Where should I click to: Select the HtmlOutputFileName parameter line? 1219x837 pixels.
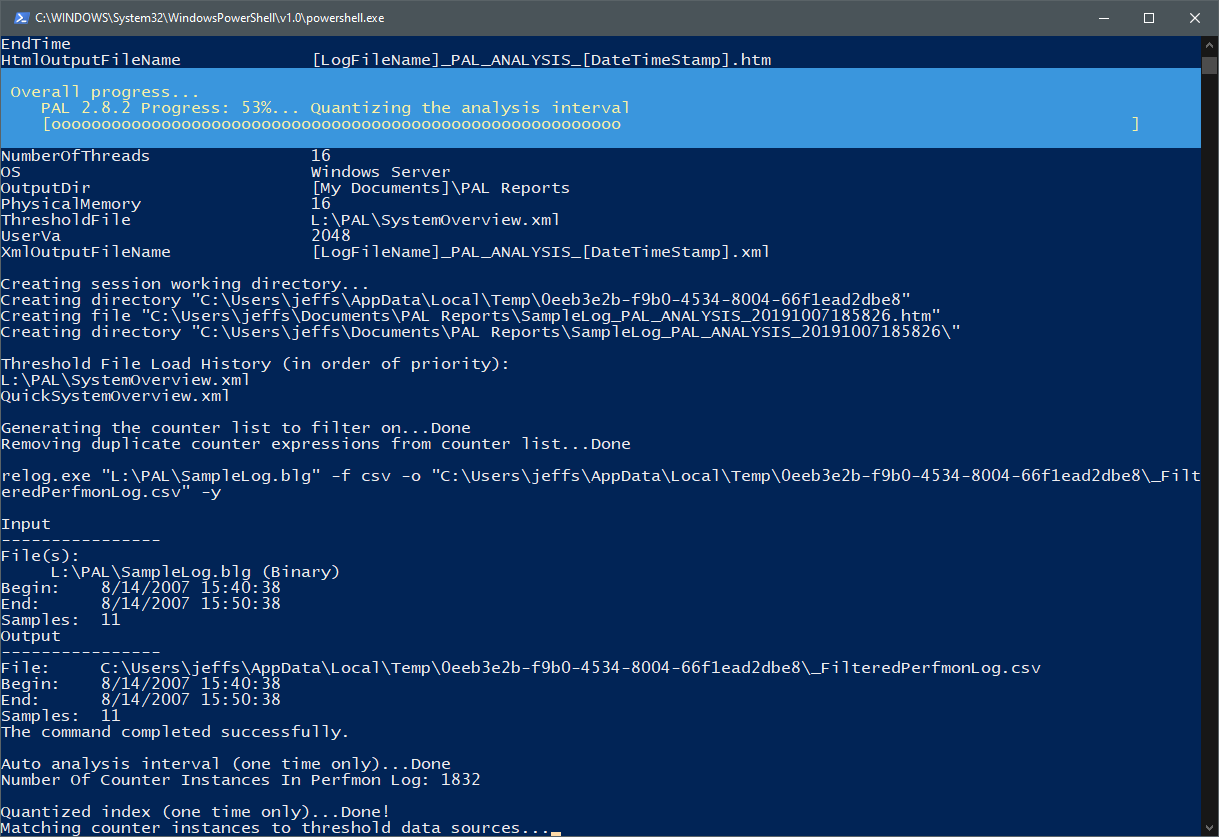386,60
